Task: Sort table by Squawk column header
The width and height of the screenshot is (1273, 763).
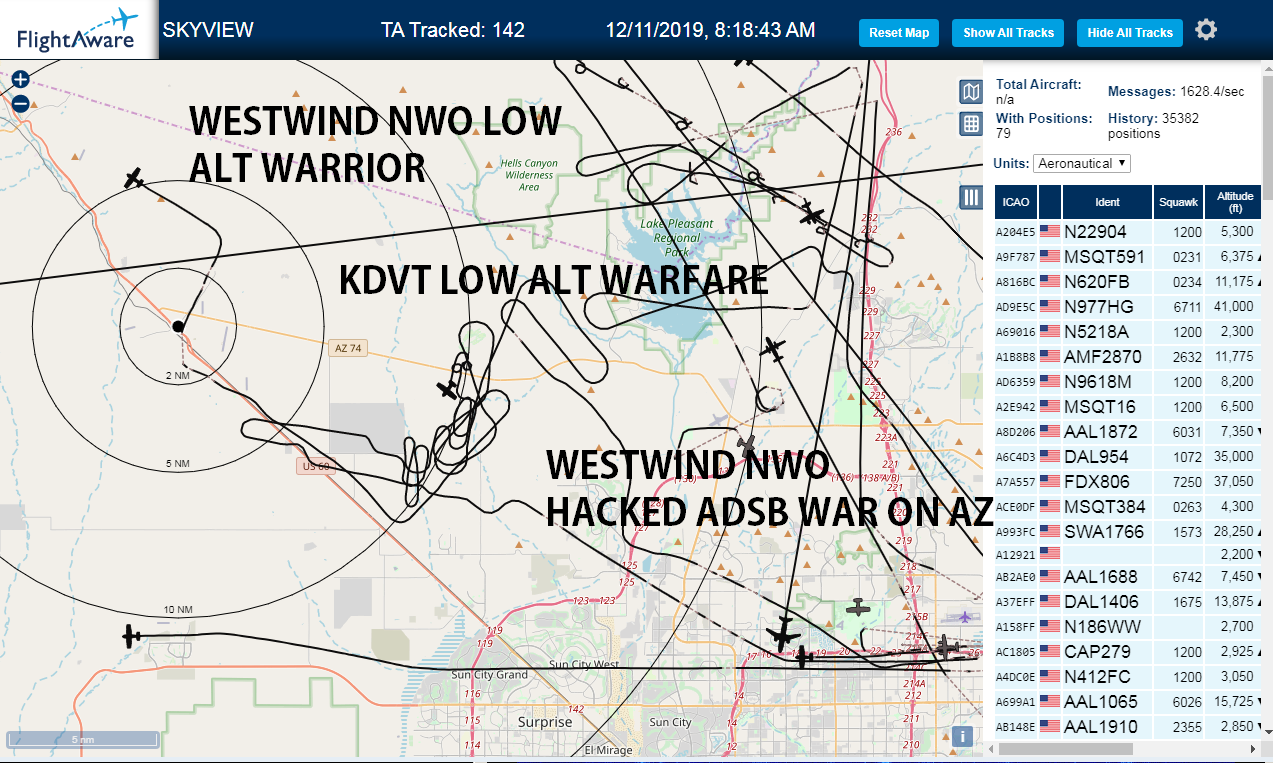Action: [x=1178, y=202]
